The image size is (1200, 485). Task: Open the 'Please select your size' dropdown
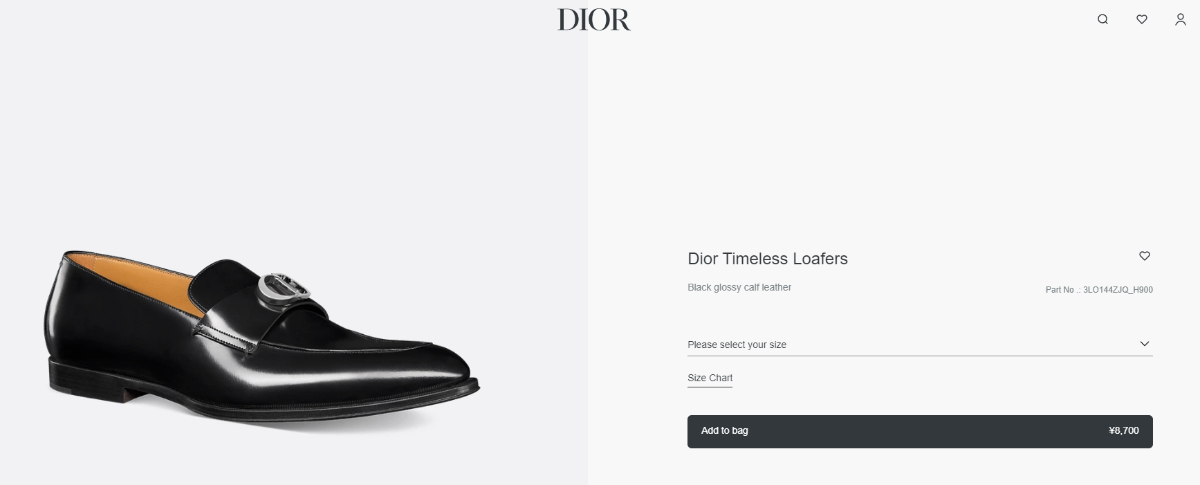[x=919, y=344]
